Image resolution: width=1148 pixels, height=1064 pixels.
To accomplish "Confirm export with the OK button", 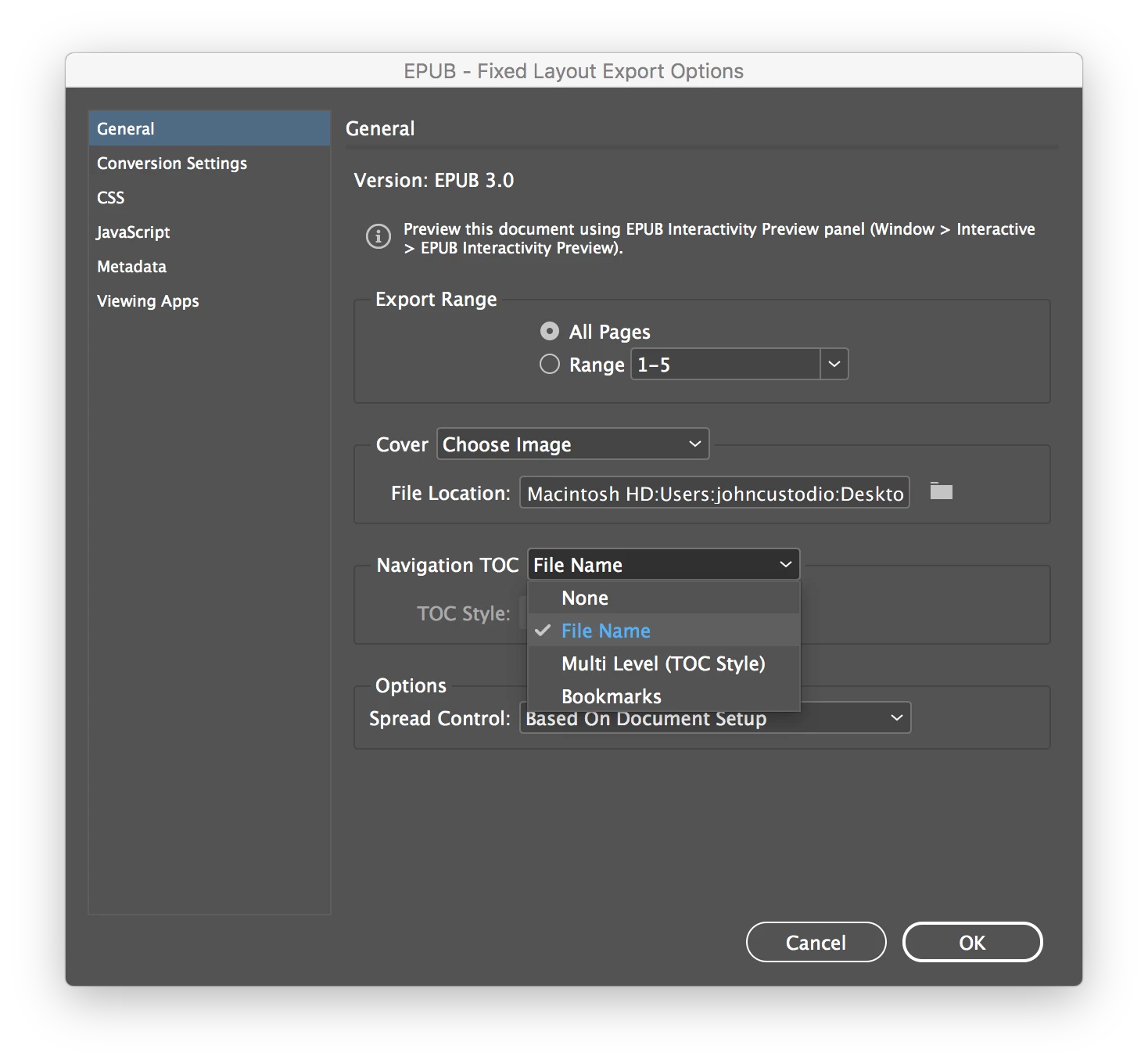I will 972,943.
